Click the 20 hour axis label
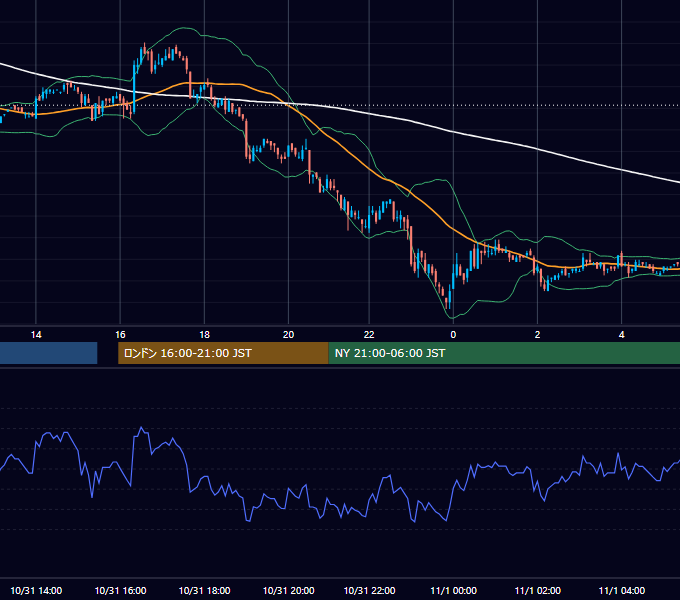Viewport: 680px width, 600px height. tap(288, 335)
